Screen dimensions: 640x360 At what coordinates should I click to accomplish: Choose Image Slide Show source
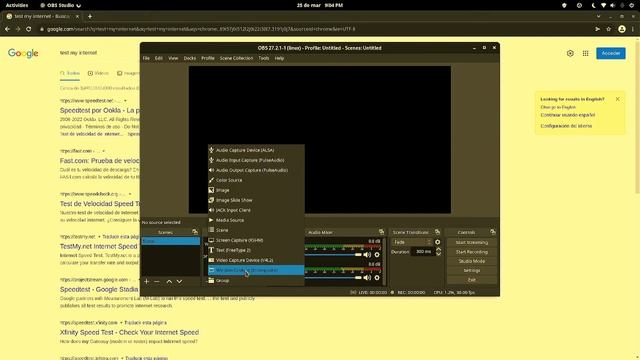click(x=256, y=200)
